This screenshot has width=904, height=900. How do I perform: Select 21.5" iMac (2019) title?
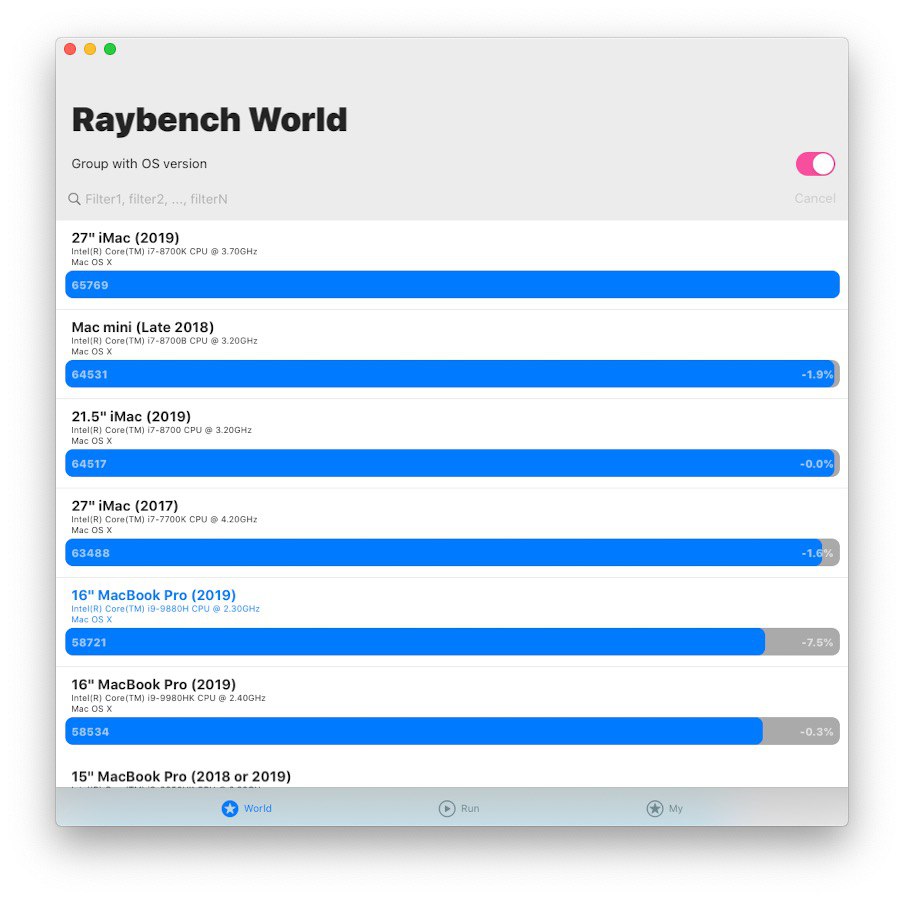click(131, 416)
